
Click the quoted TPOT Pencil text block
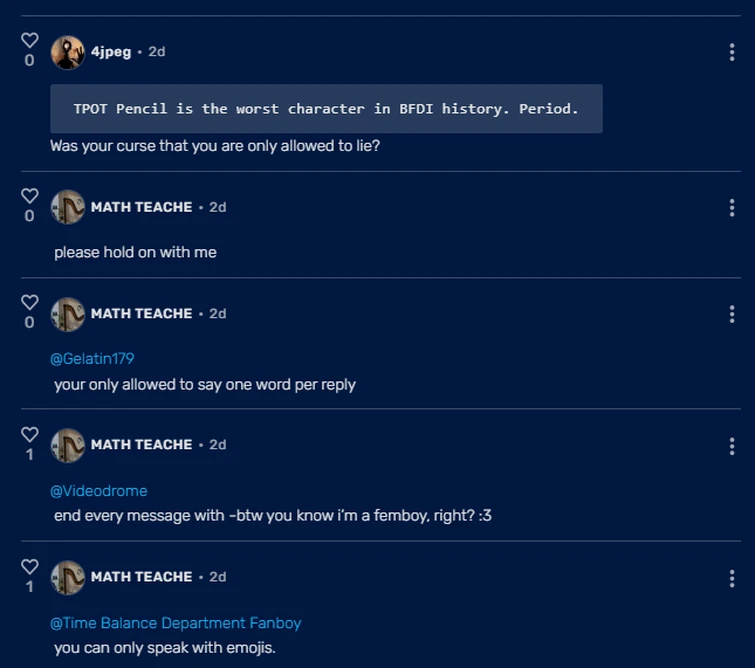coord(326,109)
